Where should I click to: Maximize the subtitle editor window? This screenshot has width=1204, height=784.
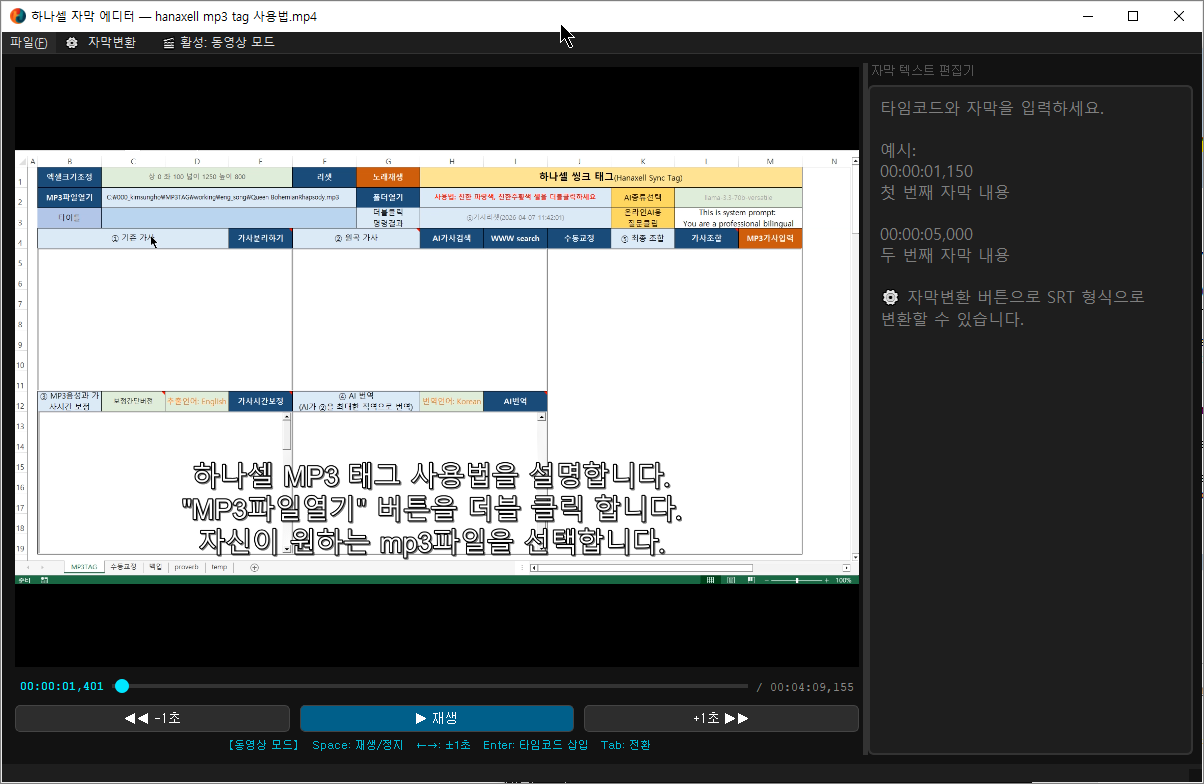click(x=1133, y=16)
